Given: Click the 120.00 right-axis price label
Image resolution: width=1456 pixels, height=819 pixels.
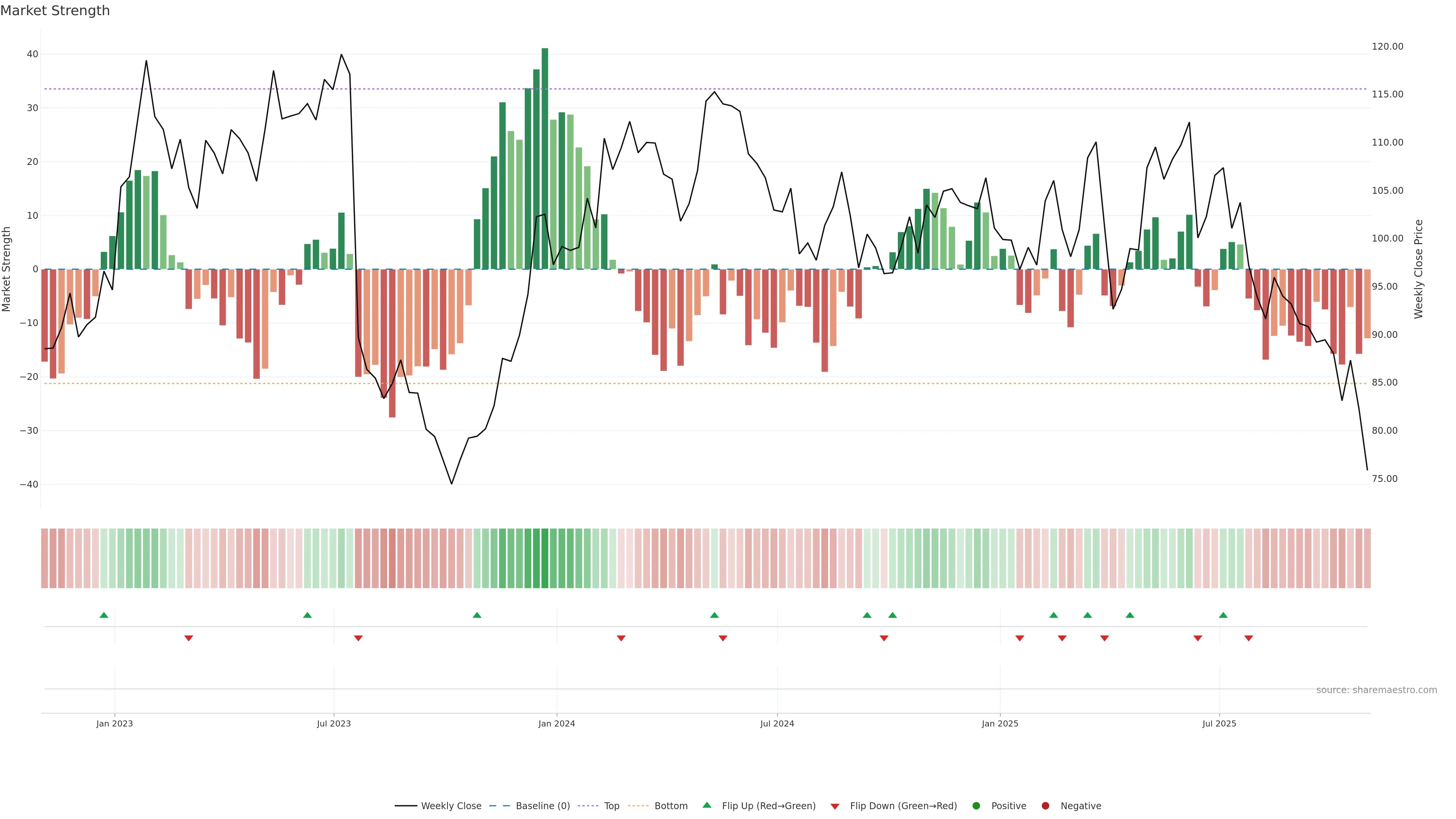Looking at the screenshot, I should (x=1387, y=46).
